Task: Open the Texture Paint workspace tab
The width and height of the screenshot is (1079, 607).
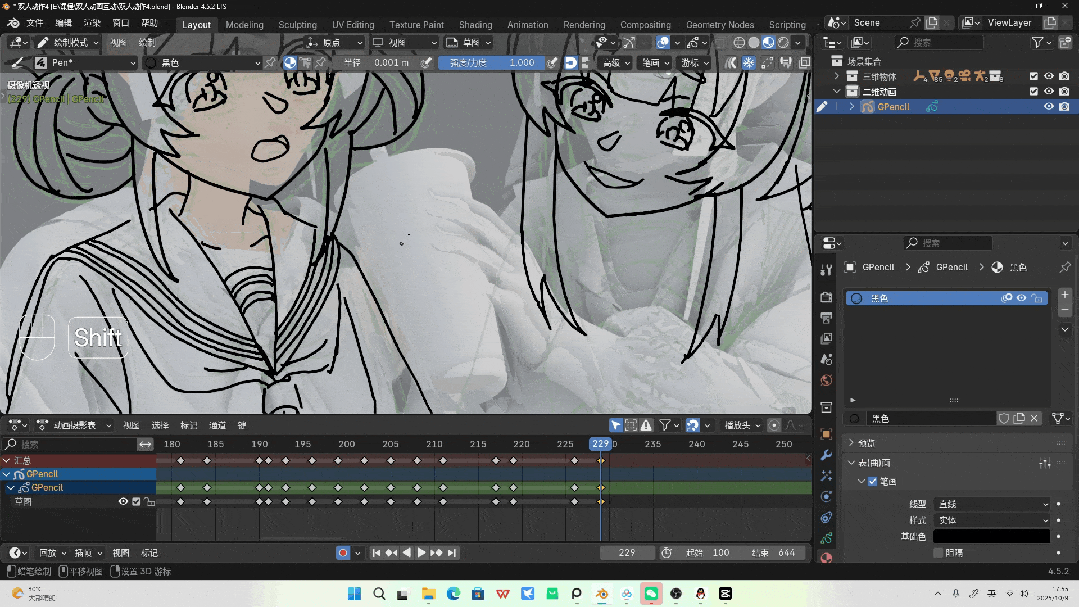Action: (416, 25)
